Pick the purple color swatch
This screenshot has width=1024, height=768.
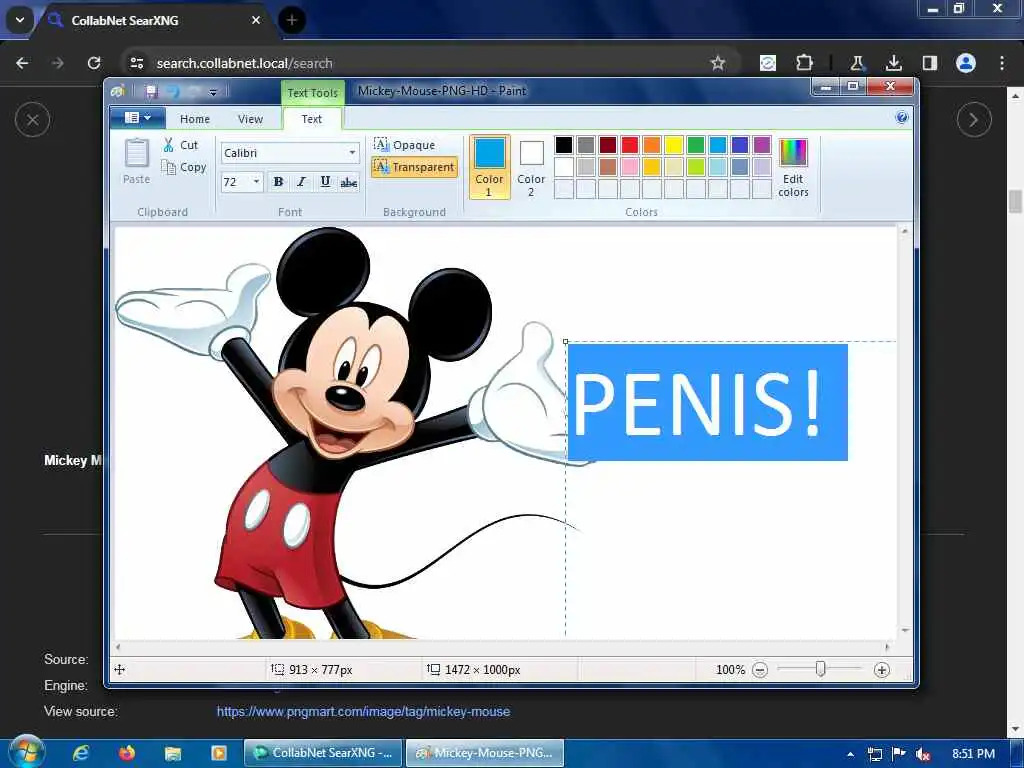761,144
